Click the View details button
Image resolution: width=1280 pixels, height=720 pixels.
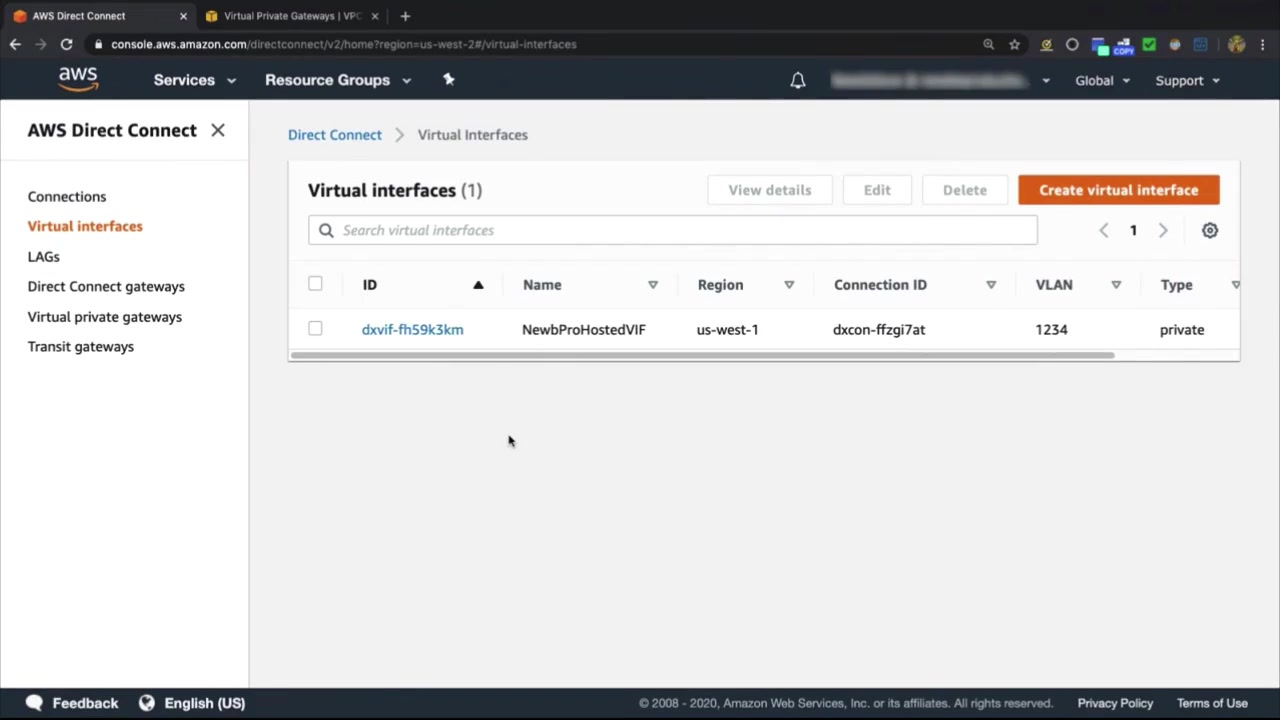pos(770,190)
